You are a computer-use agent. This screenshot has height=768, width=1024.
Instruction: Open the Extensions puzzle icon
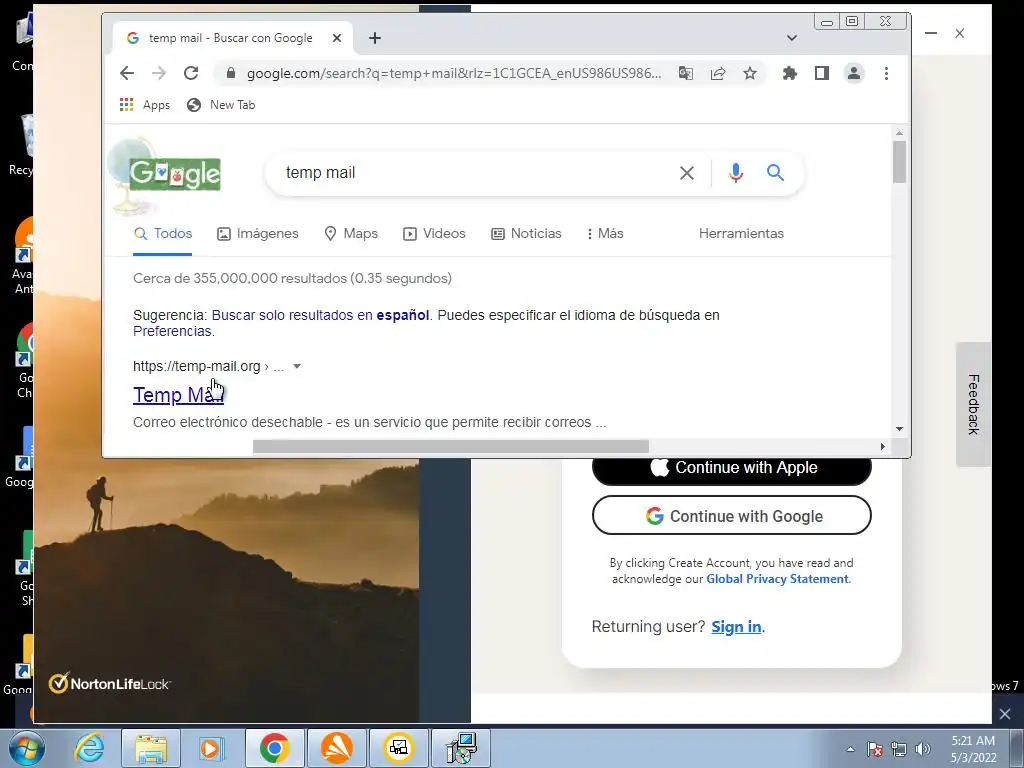point(790,73)
